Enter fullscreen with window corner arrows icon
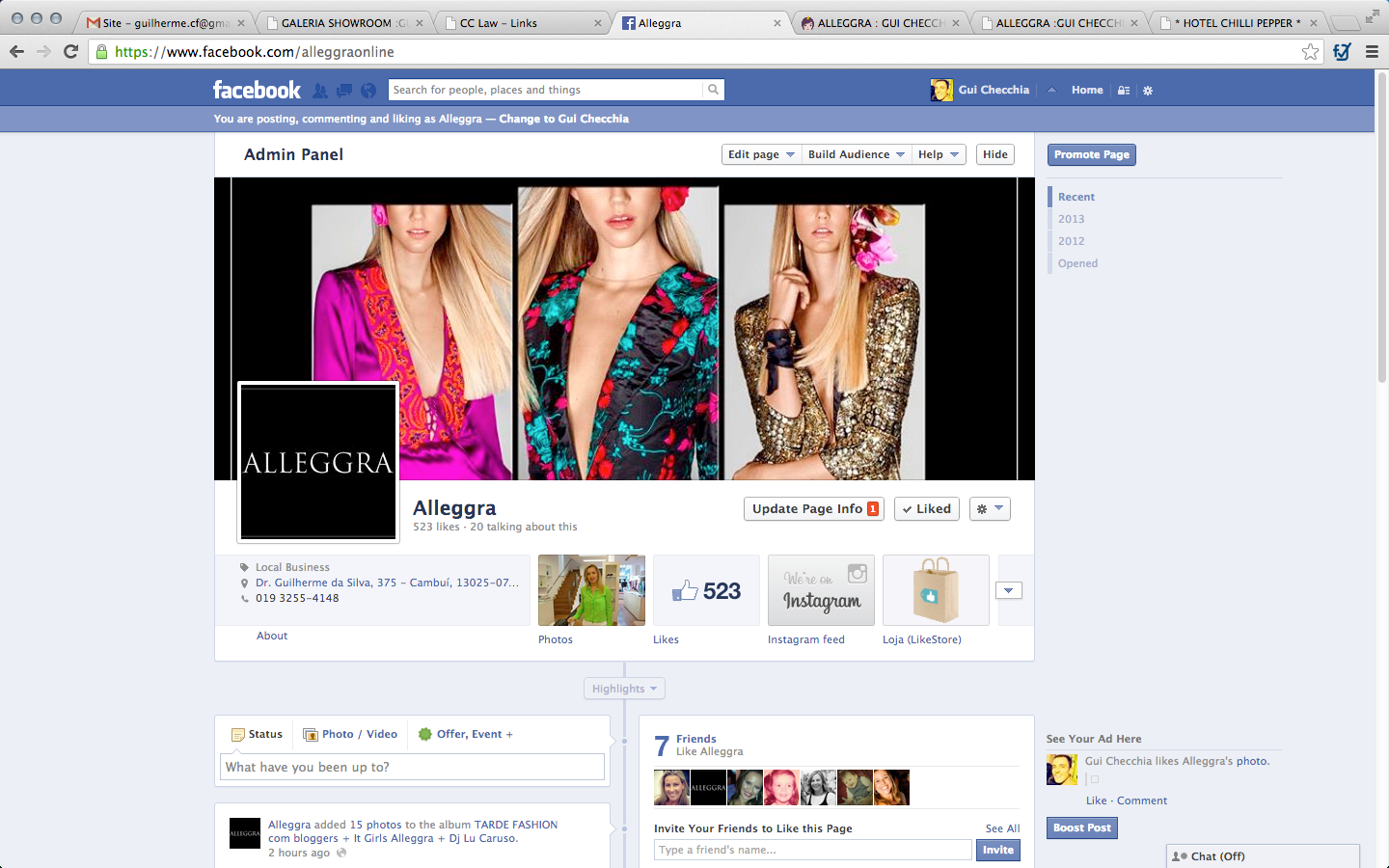The image size is (1389, 868). [1372, 16]
